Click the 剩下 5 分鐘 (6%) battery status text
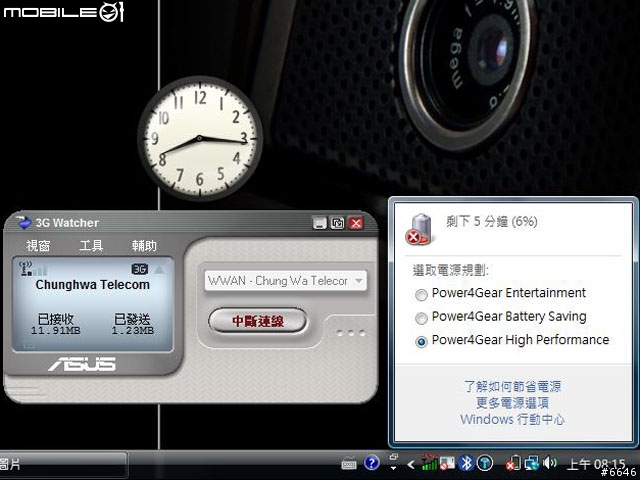Image resolution: width=640 pixels, height=480 pixels. 491,221
